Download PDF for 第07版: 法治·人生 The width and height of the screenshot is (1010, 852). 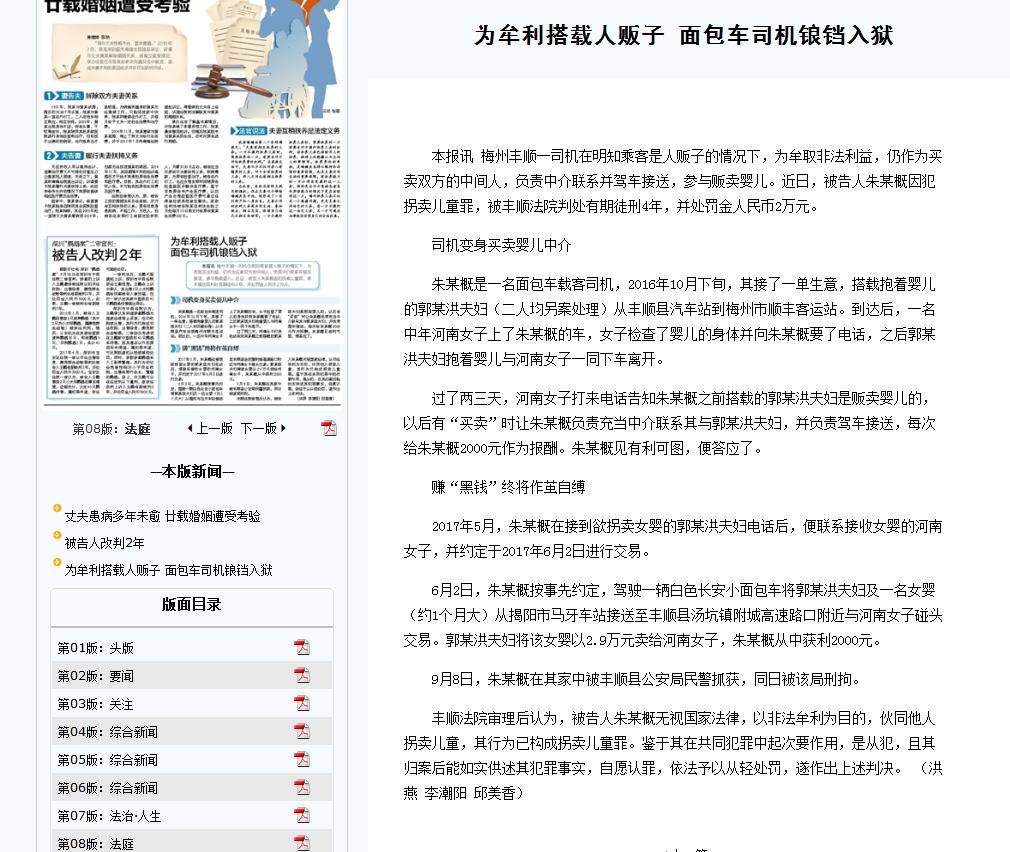(301, 815)
